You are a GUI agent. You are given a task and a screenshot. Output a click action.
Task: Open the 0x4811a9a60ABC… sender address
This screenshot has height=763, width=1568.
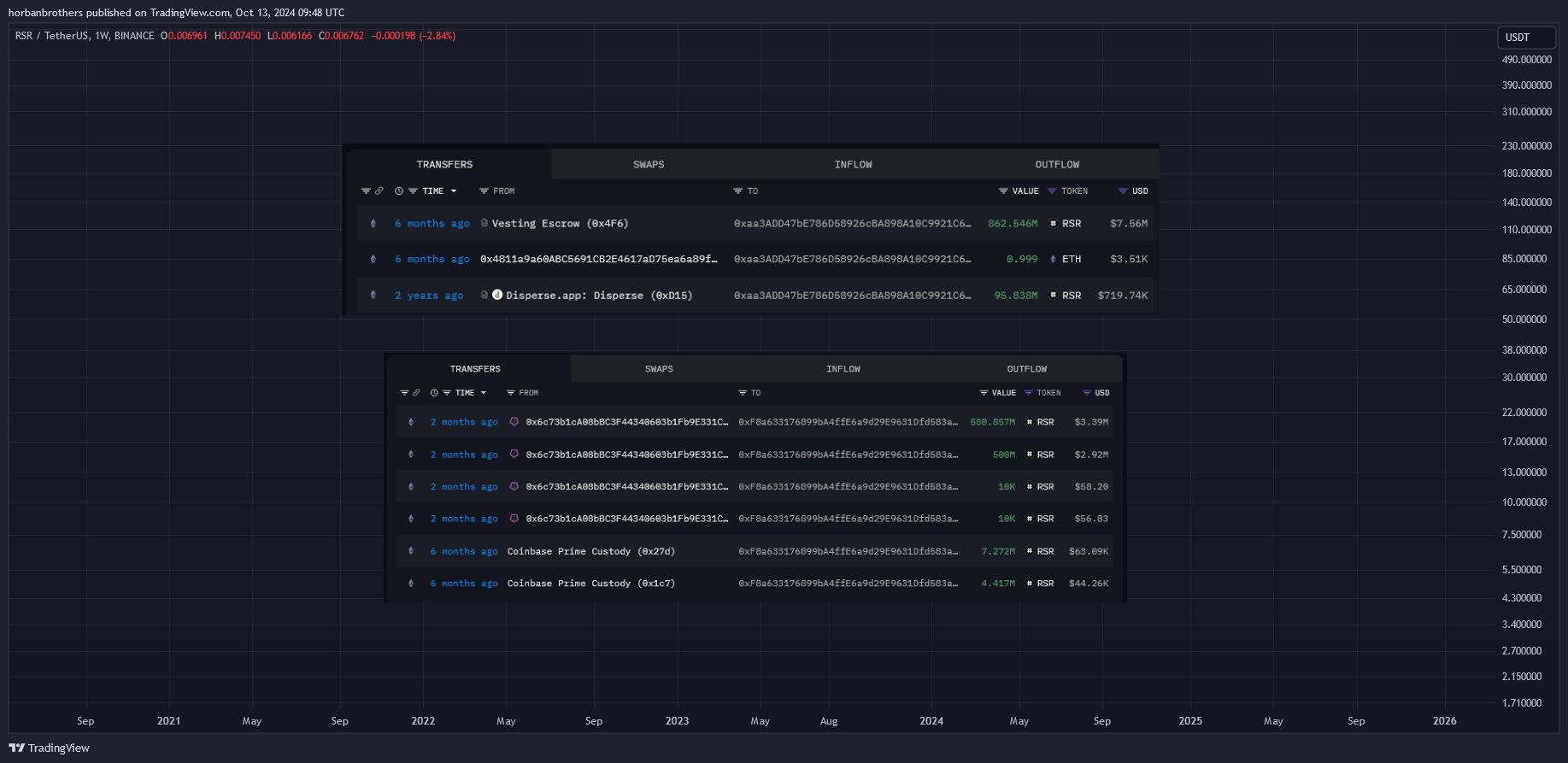click(x=598, y=259)
